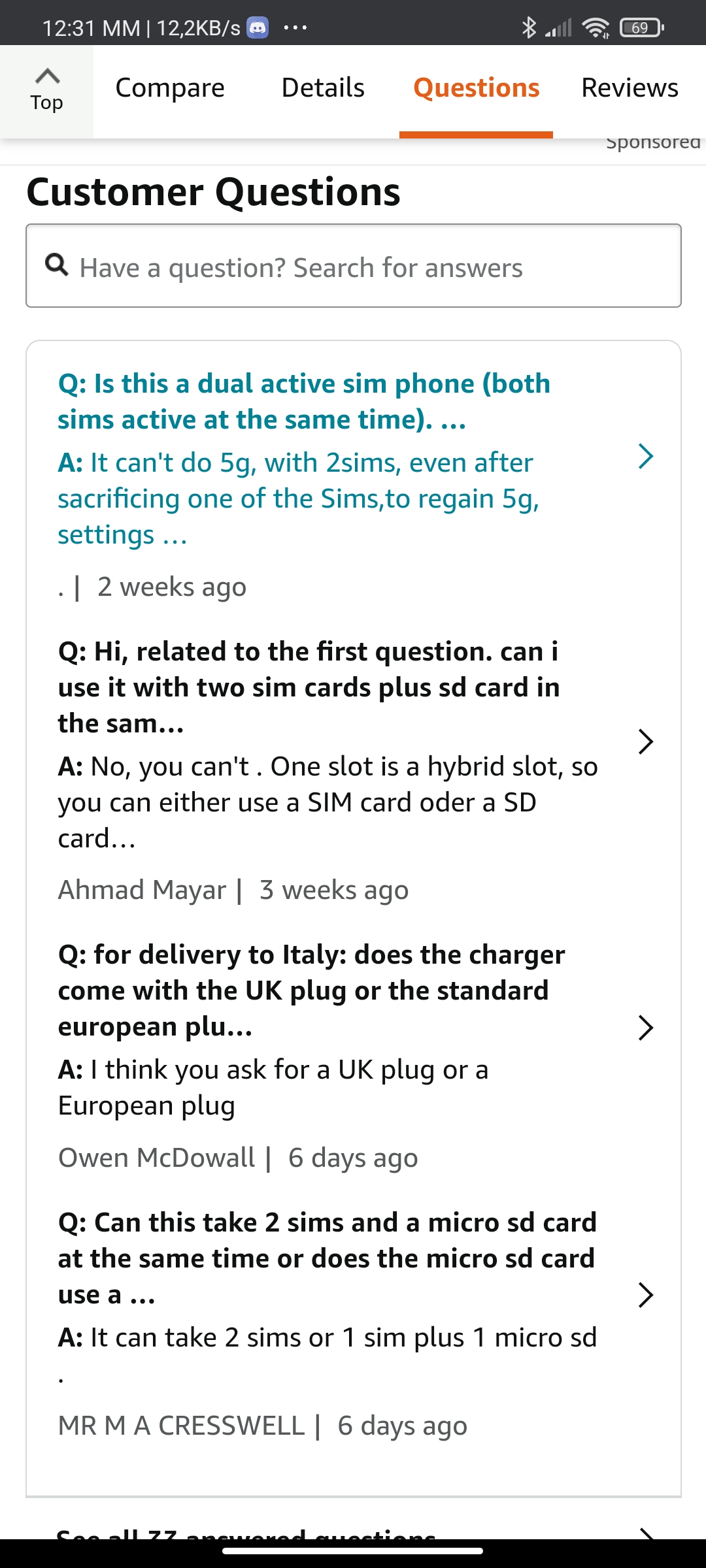This screenshot has height=1568, width=706.
Task: Click the Search for answers input field
Action: point(366,267)
